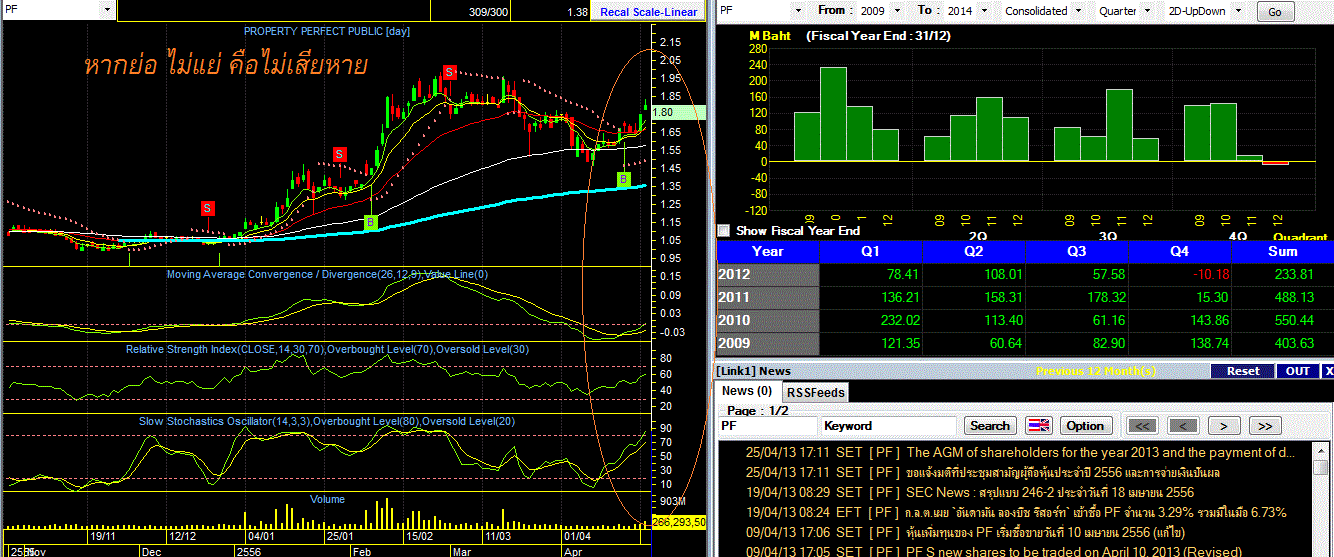Click PROPERTY PERFECT PUBLIC [day] chart title
Viewport: 1334px width, 557px height.
point(327,32)
